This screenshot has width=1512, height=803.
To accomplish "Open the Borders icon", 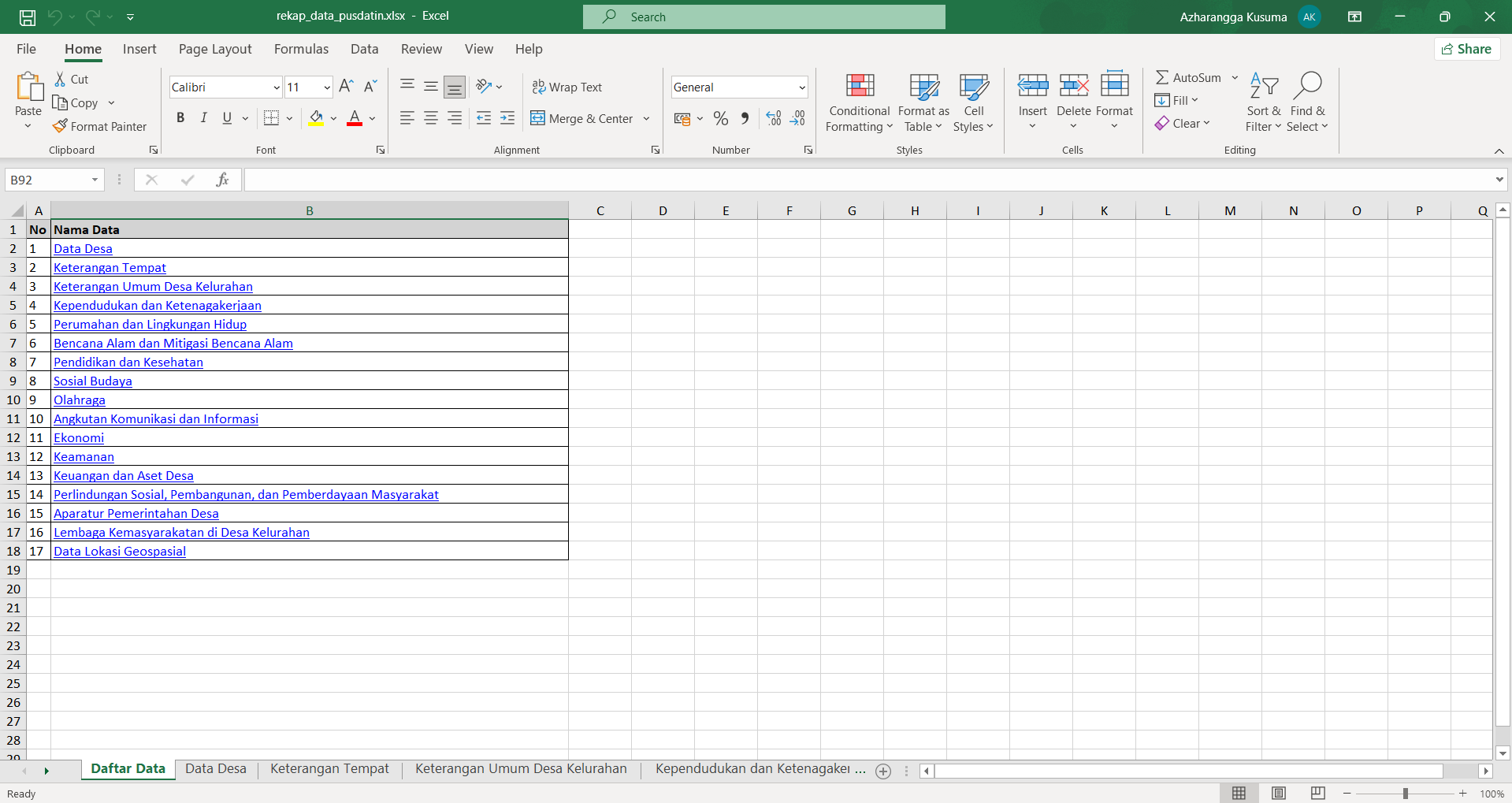I will click(x=271, y=118).
